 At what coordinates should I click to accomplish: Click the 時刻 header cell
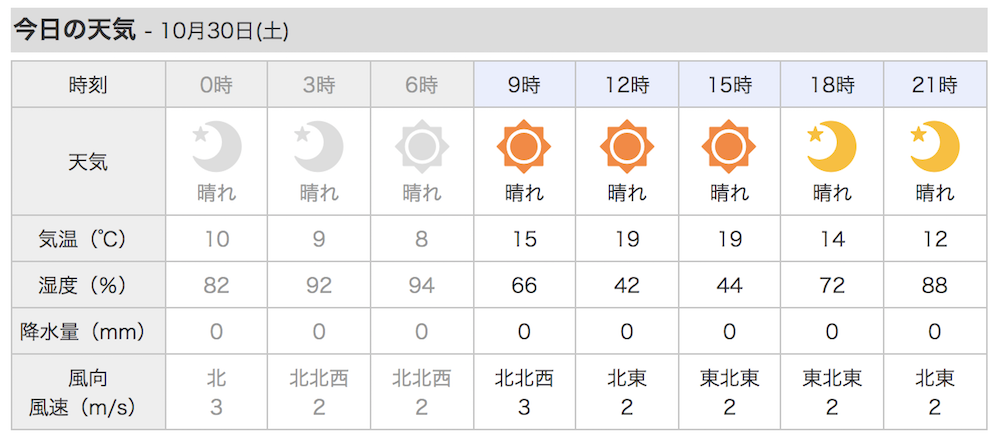[89, 85]
